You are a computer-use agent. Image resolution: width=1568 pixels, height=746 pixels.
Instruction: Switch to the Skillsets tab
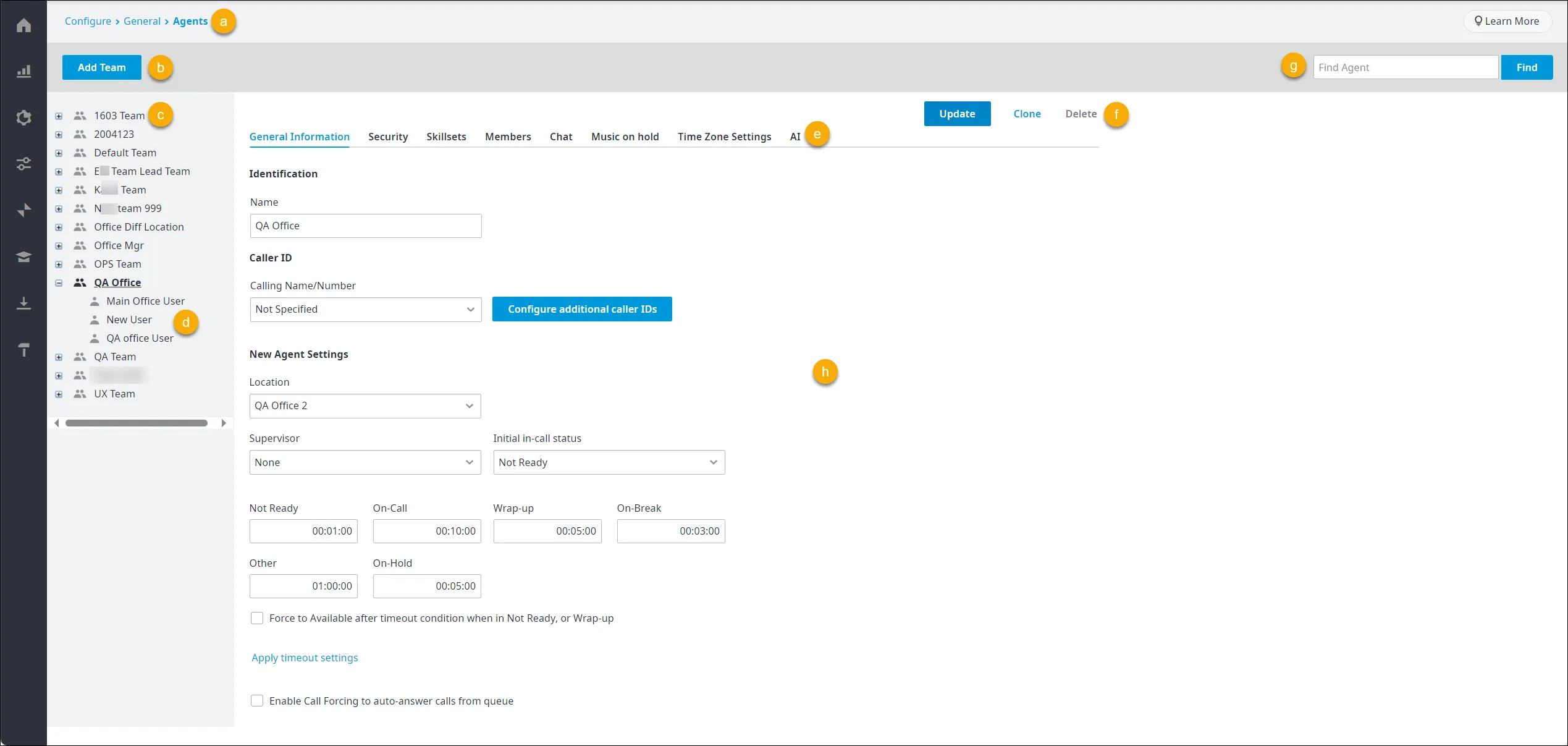(446, 137)
